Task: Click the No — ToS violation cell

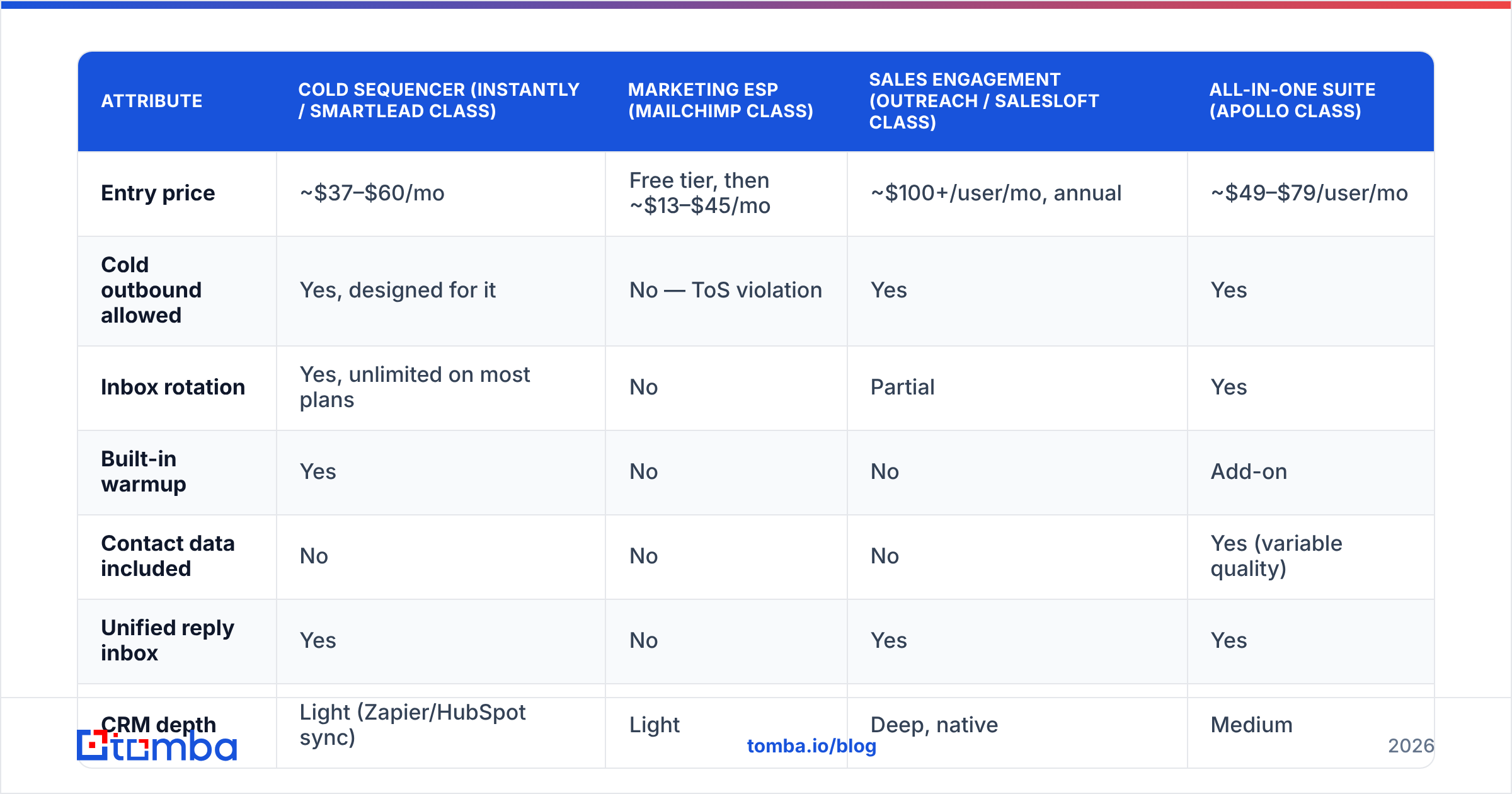Action: click(x=726, y=290)
